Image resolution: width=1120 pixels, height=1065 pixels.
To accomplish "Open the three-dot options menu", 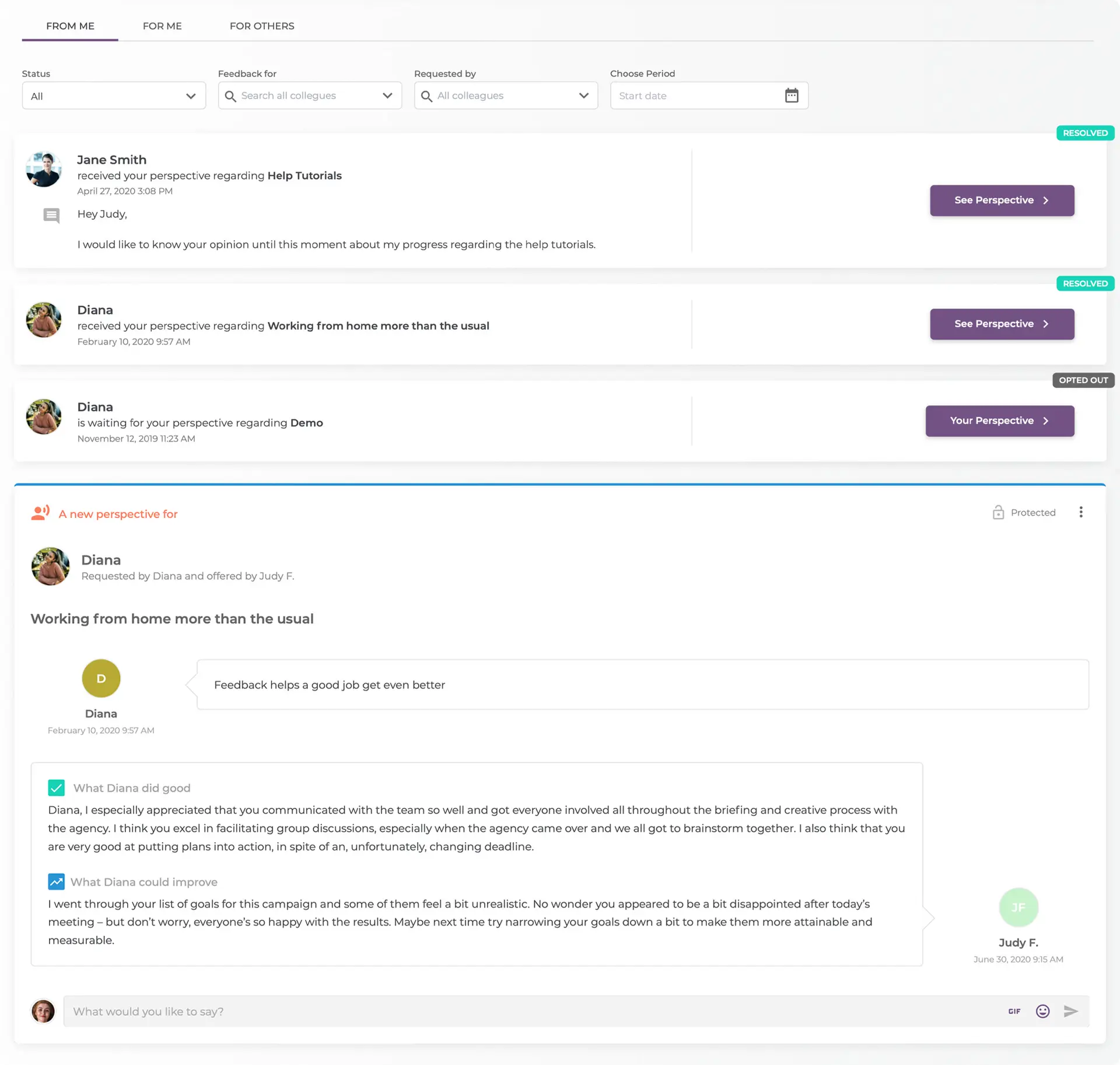I will pos(1081,512).
